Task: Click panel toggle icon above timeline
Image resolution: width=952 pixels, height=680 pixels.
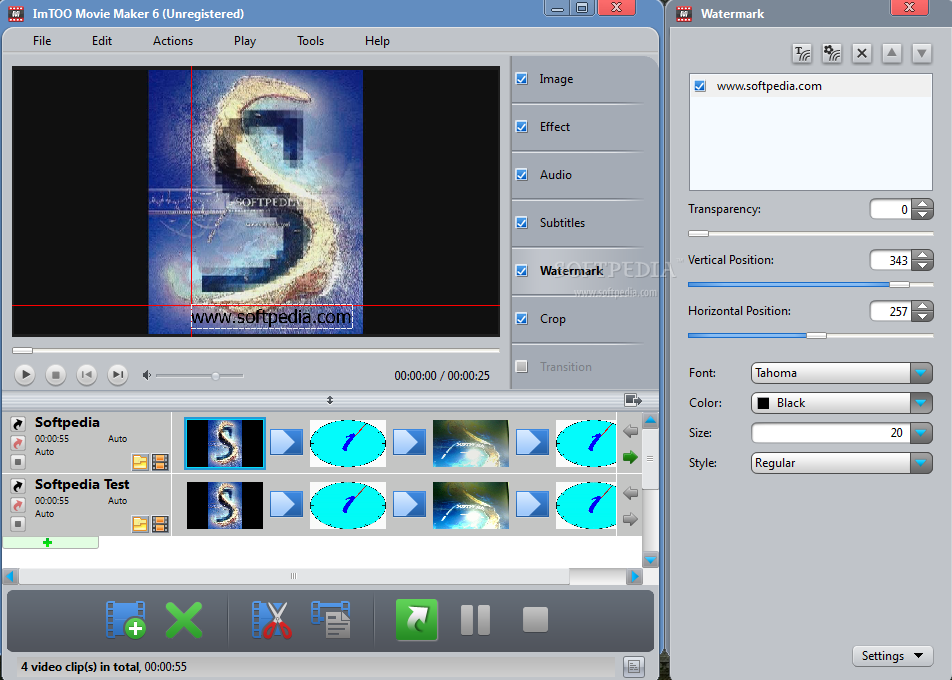Action: point(633,400)
